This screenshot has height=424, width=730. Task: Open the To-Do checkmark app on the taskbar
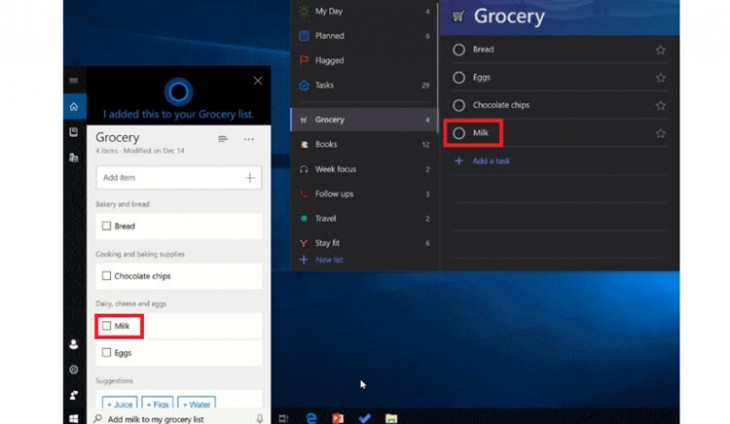[x=365, y=418]
